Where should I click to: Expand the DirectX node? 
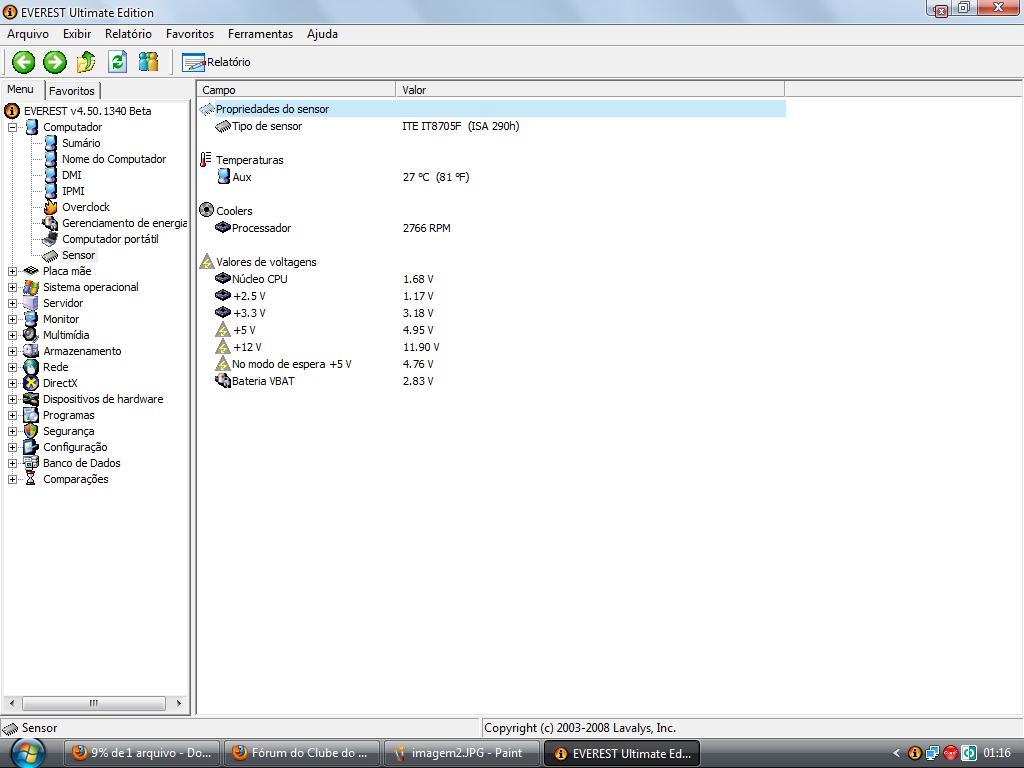(x=12, y=383)
